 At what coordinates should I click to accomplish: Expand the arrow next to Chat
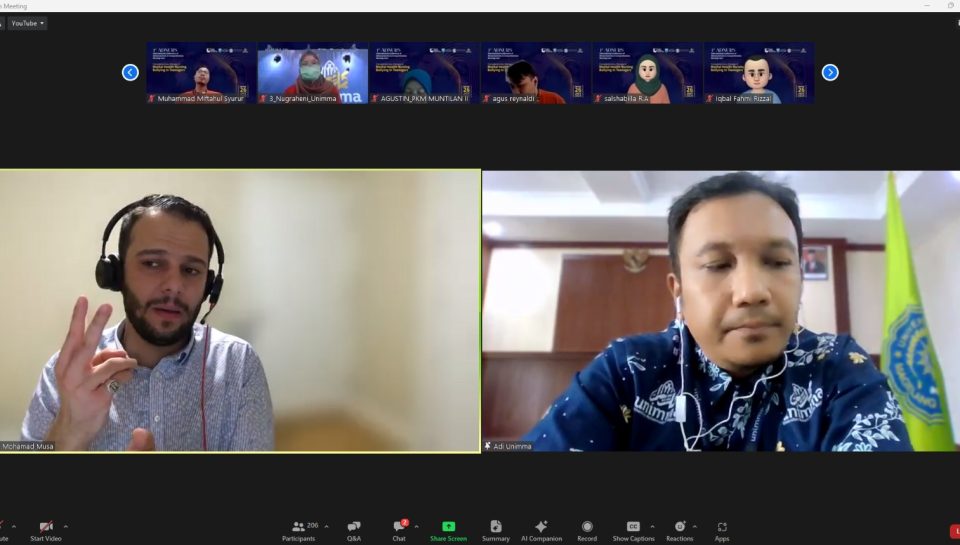(416, 526)
